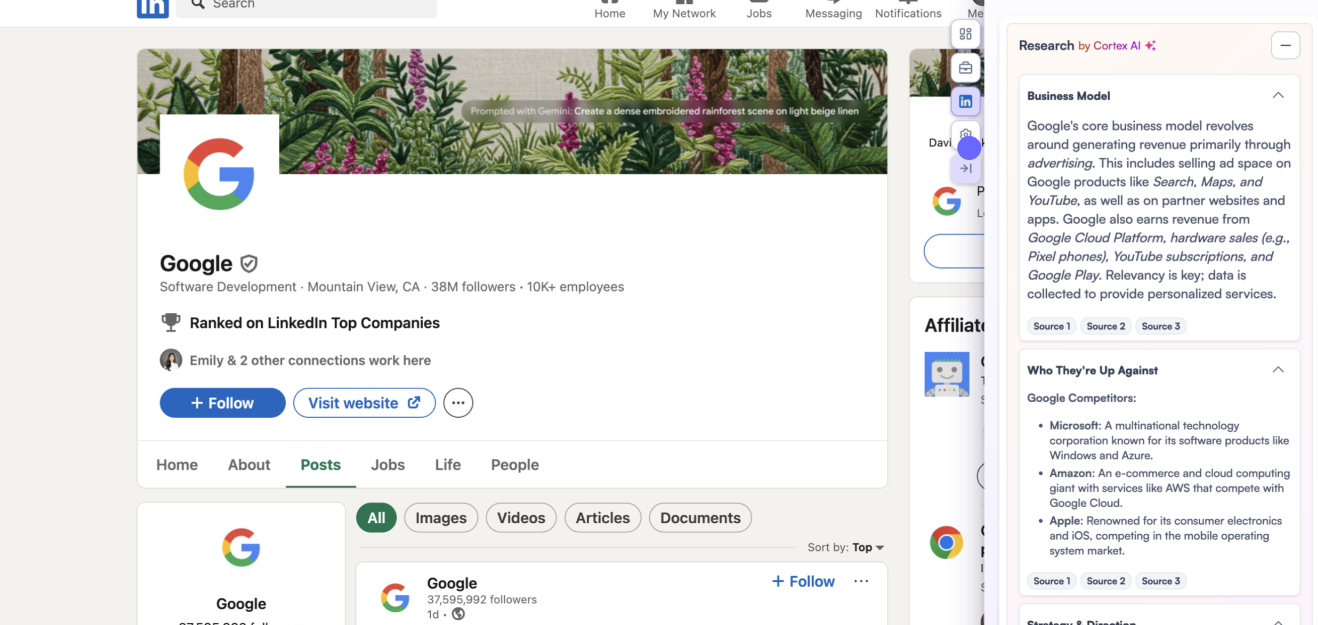
Task: Click Ranked on LinkedIn Top Companies text
Action: (315, 323)
